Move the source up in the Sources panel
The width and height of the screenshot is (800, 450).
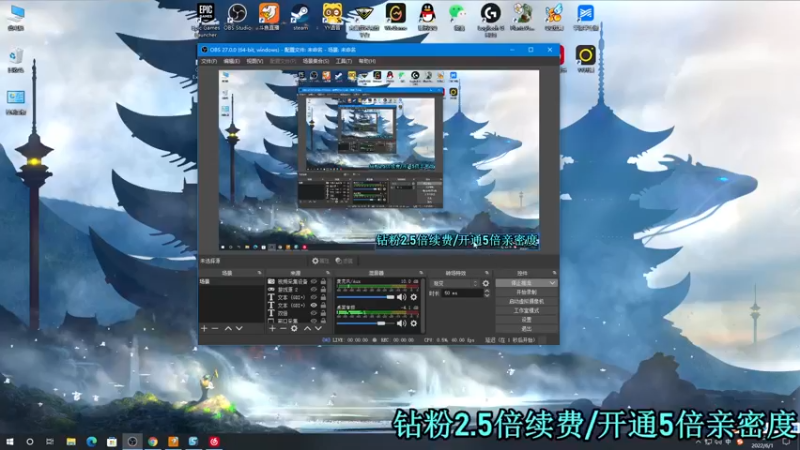(307, 329)
